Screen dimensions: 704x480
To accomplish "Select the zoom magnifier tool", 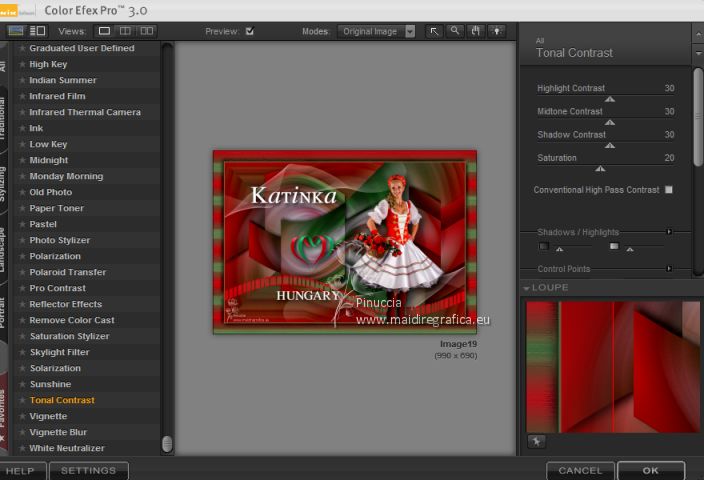I will pos(455,31).
